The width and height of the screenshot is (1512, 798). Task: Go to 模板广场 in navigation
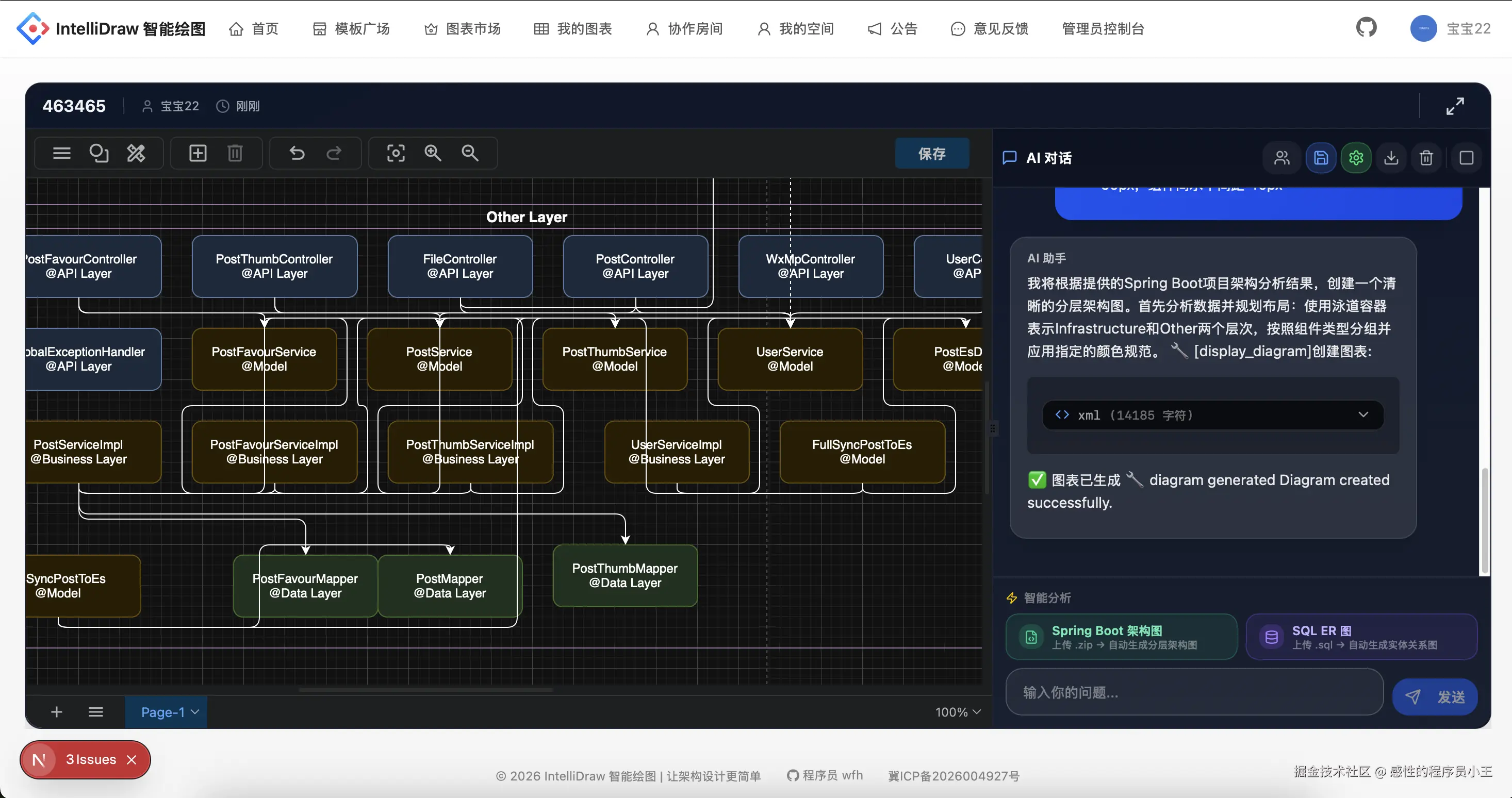pyautogui.click(x=351, y=29)
